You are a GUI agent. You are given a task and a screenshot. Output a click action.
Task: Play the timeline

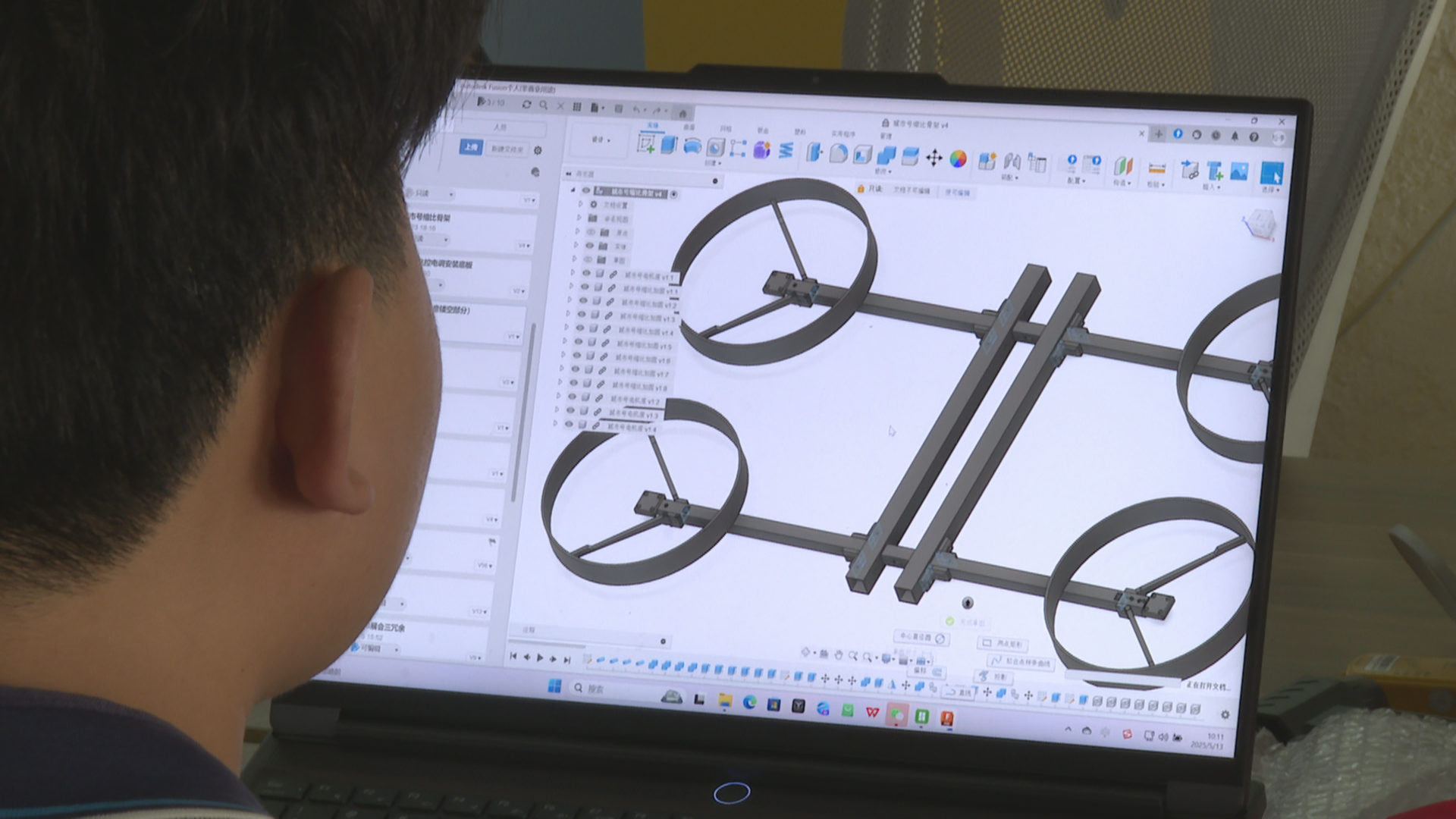(540, 658)
